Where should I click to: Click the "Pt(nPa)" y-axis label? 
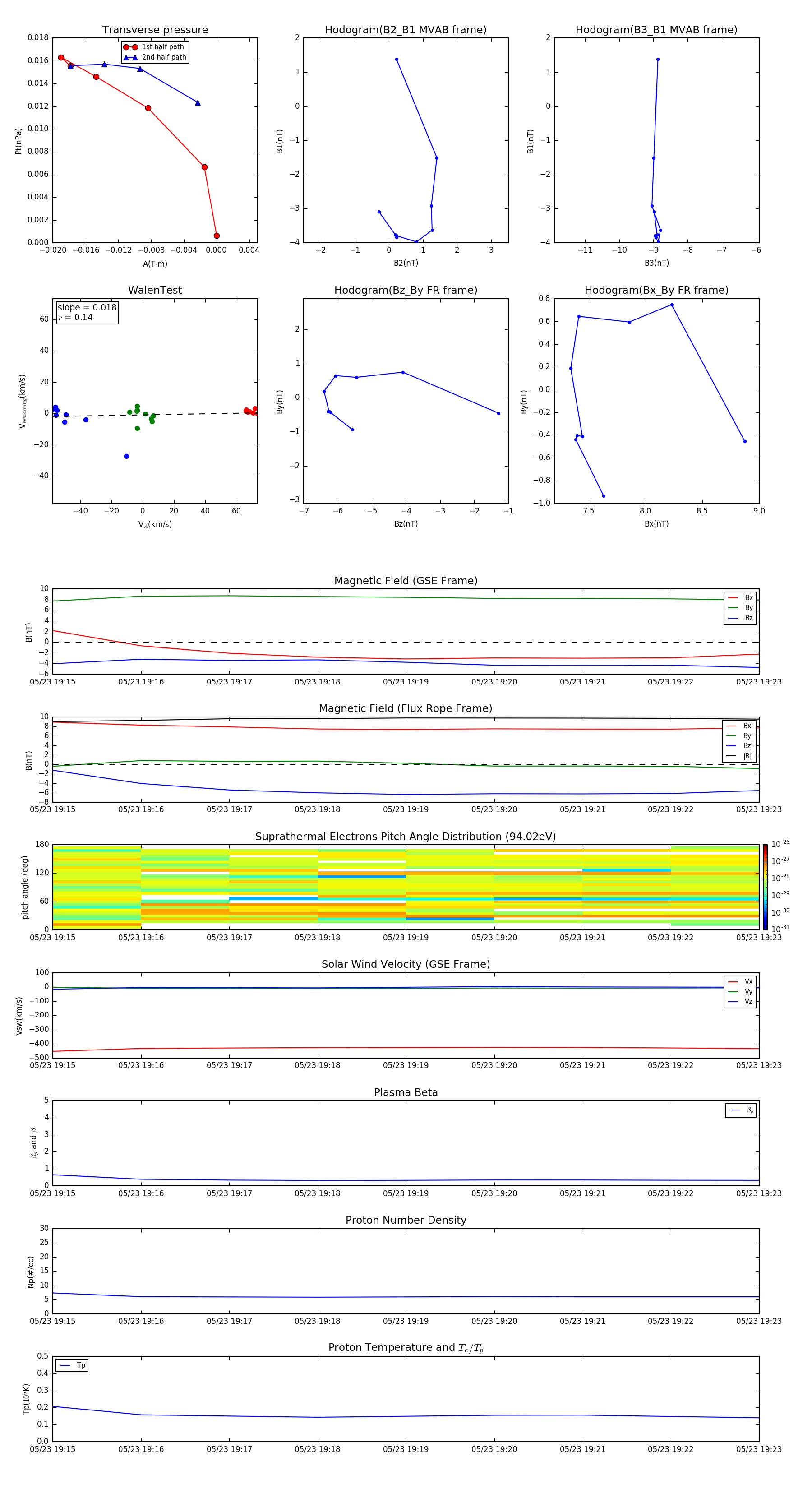[x=18, y=141]
